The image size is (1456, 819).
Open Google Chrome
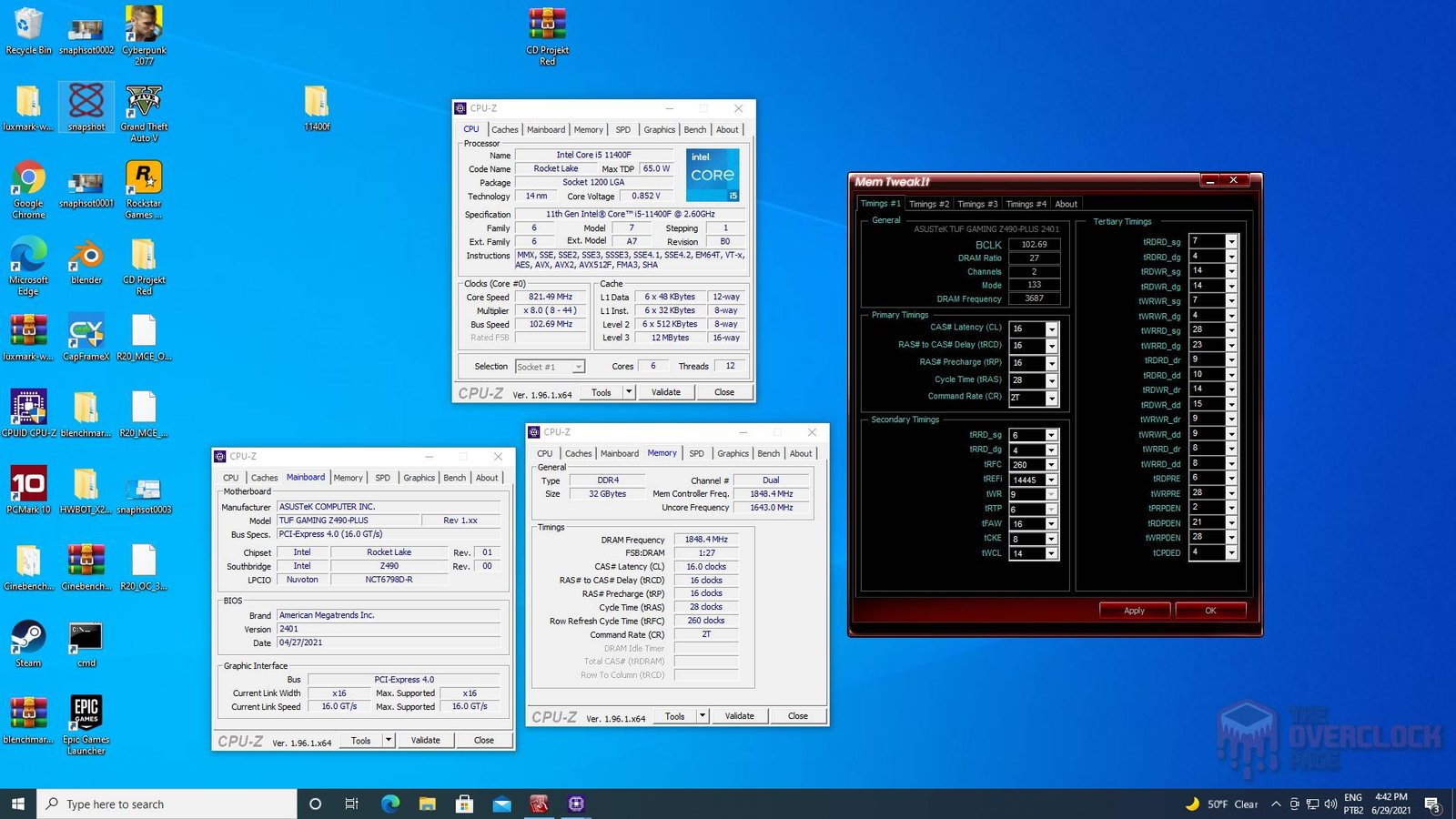[x=28, y=177]
